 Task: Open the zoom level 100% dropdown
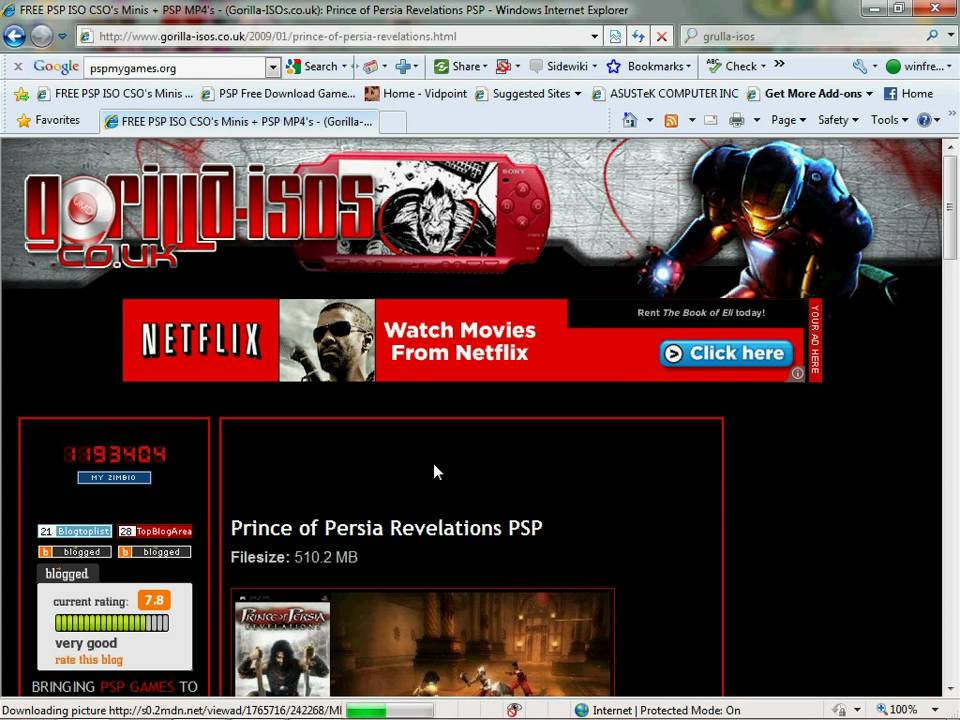point(935,710)
